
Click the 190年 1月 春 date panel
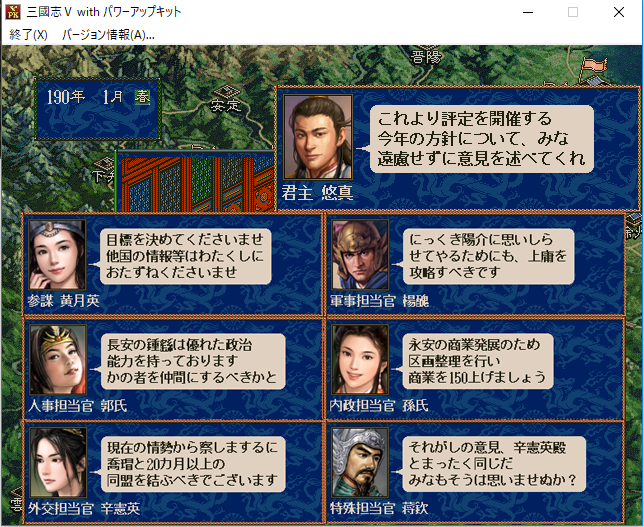point(98,108)
